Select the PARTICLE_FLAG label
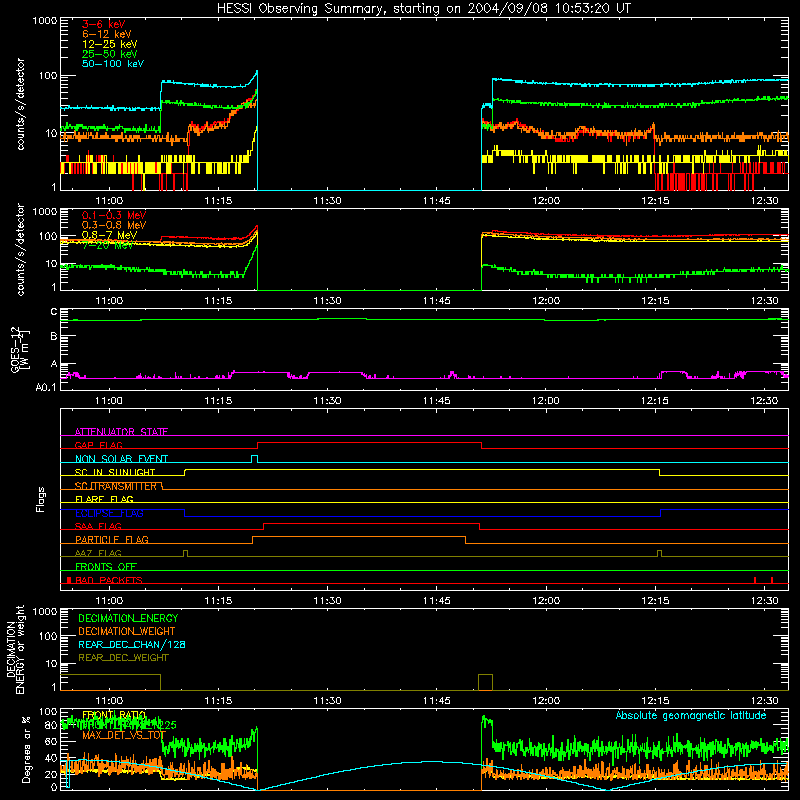This screenshot has height=800, width=800. point(112,539)
